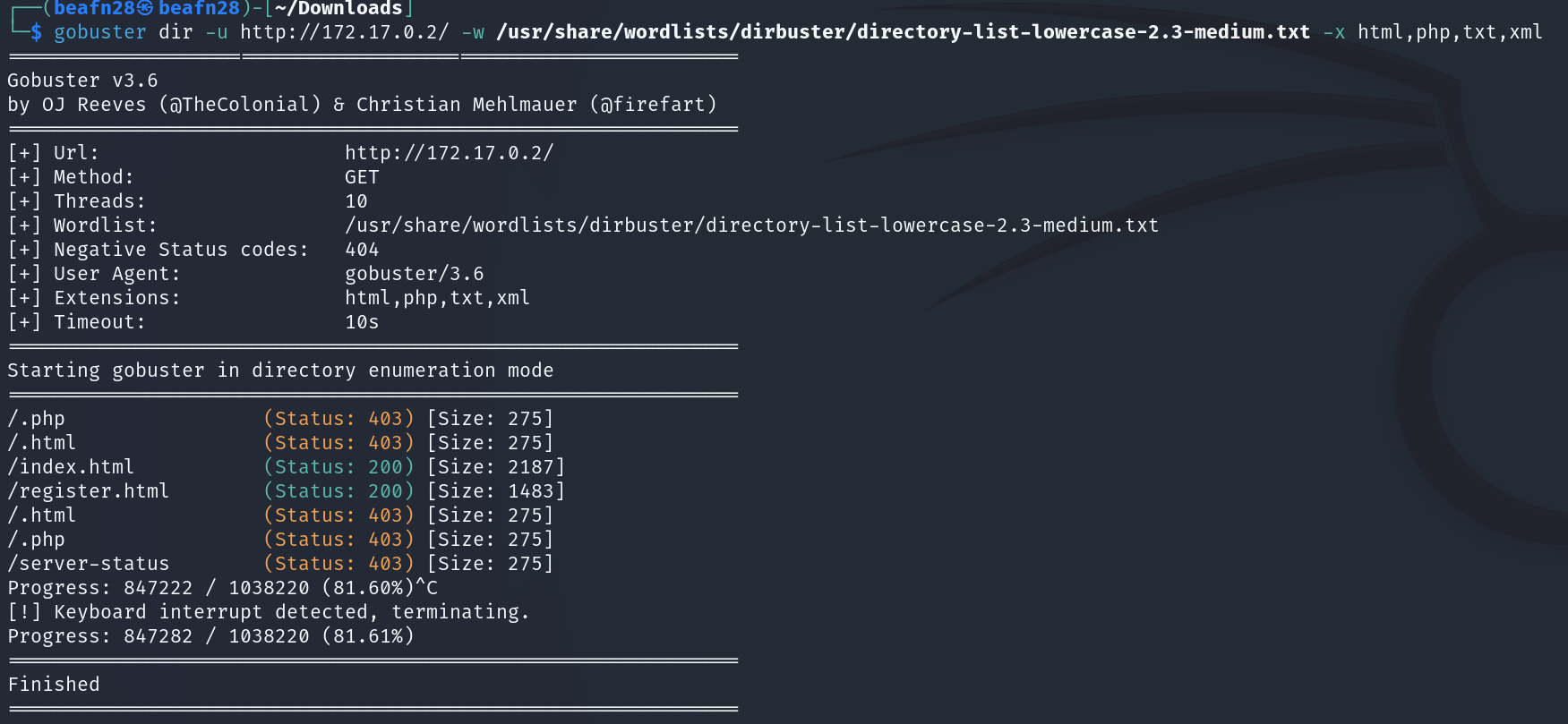Click the Size: 2187 value for index.html

point(495,467)
